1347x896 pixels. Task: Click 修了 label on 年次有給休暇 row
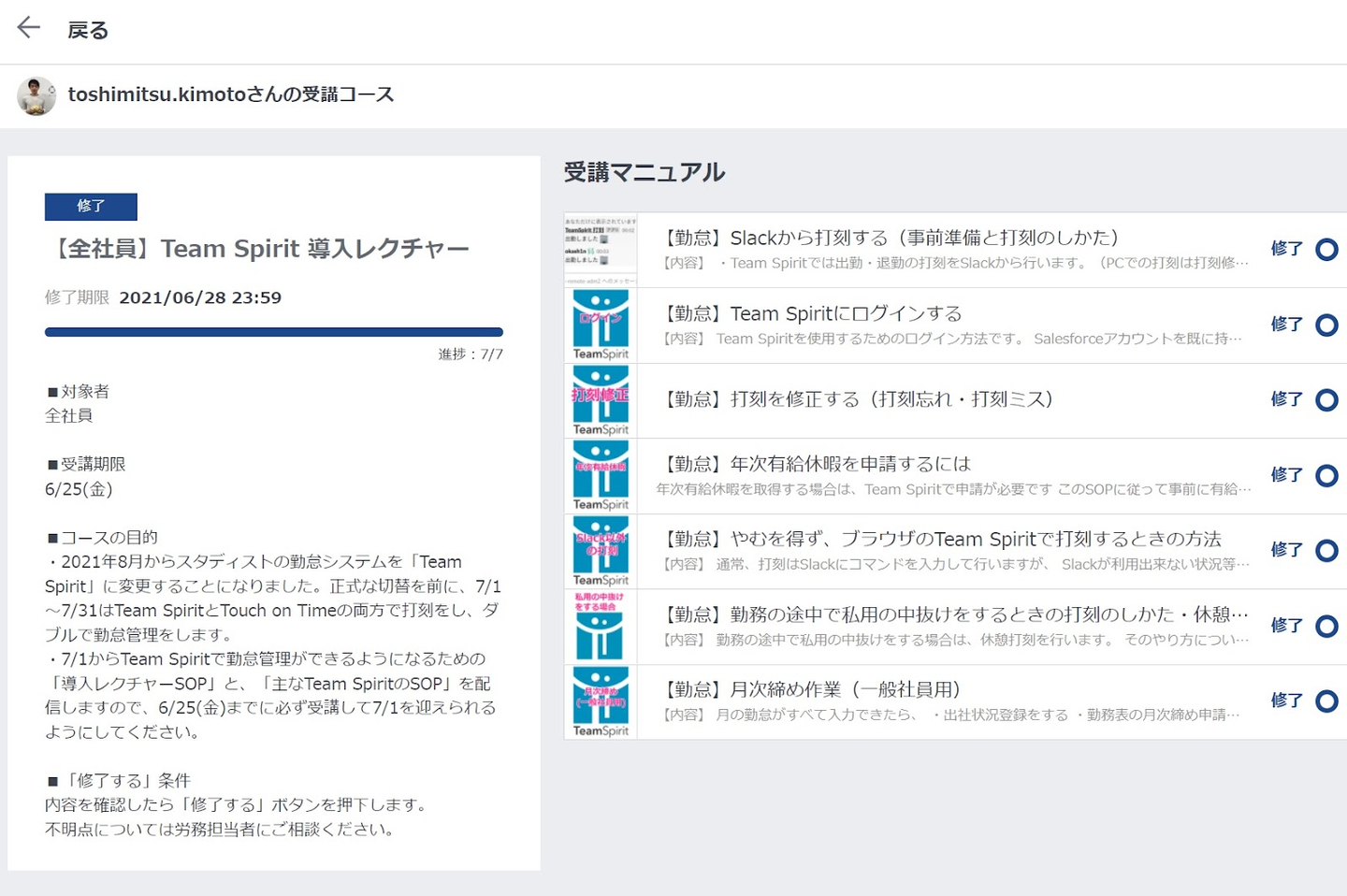click(x=1286, y=474)
